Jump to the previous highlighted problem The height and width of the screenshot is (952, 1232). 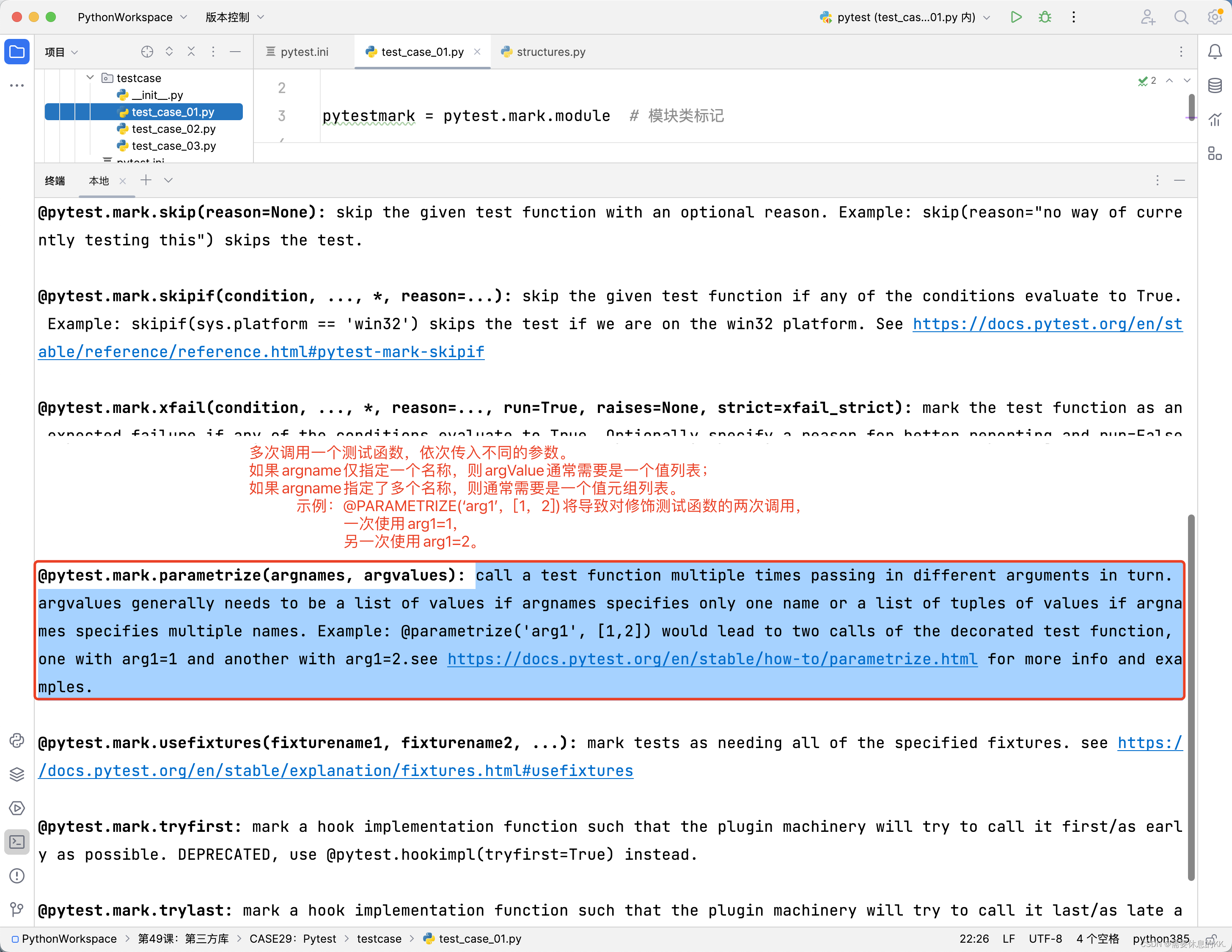click(1169, 81)
